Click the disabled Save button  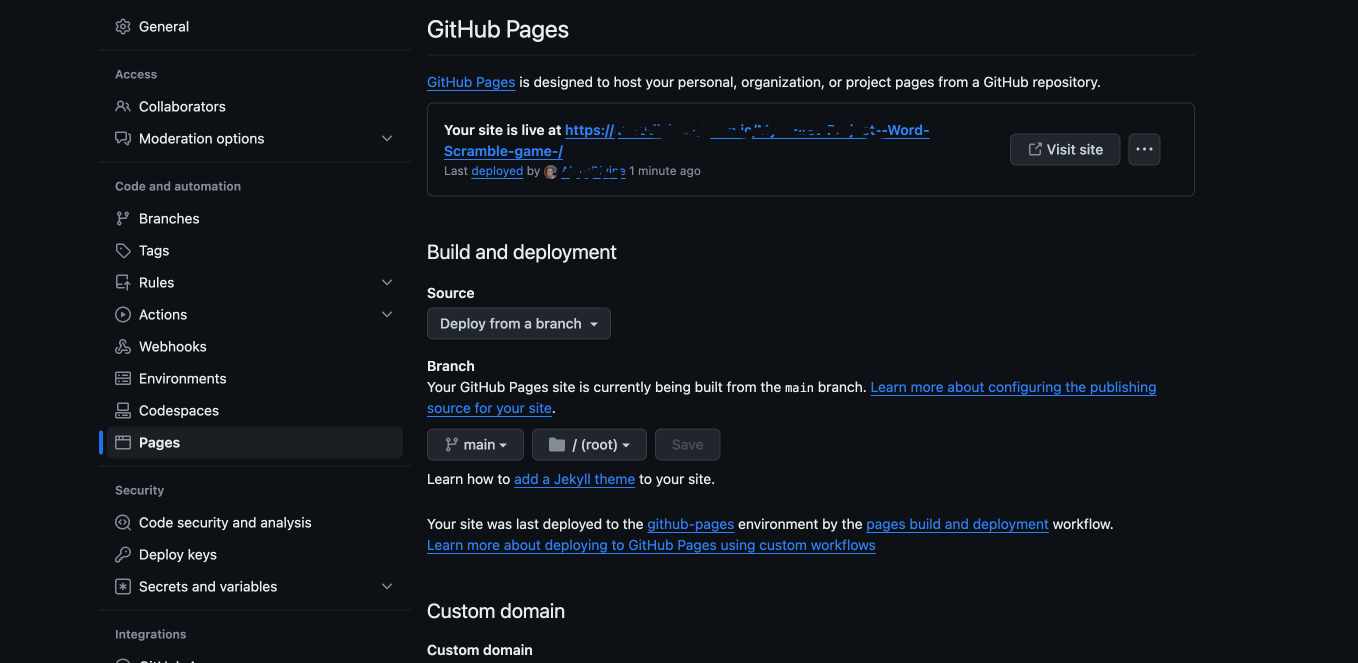[x=687, y=445]
